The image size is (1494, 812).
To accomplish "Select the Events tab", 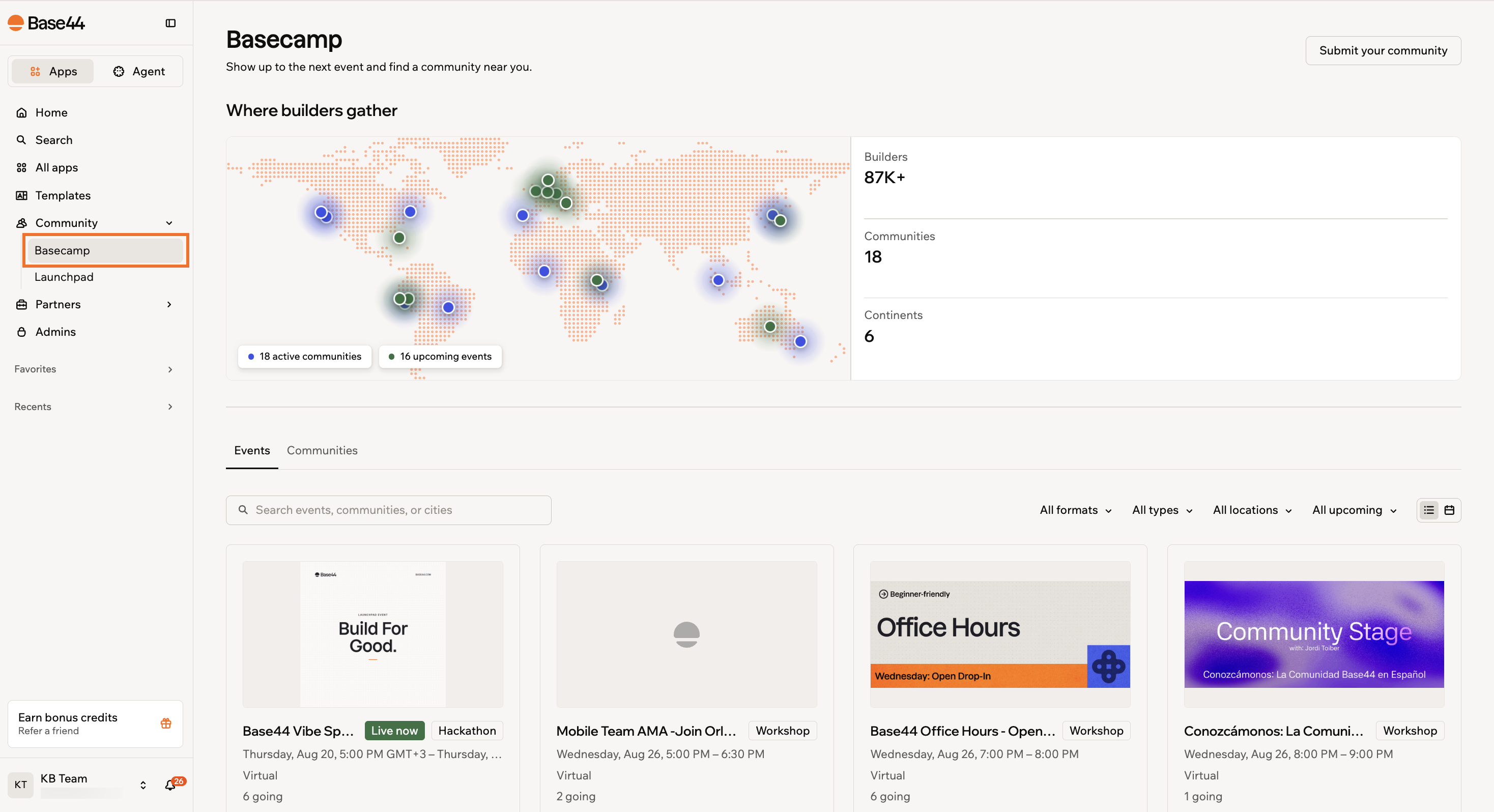I will click(x=252, y=451).
